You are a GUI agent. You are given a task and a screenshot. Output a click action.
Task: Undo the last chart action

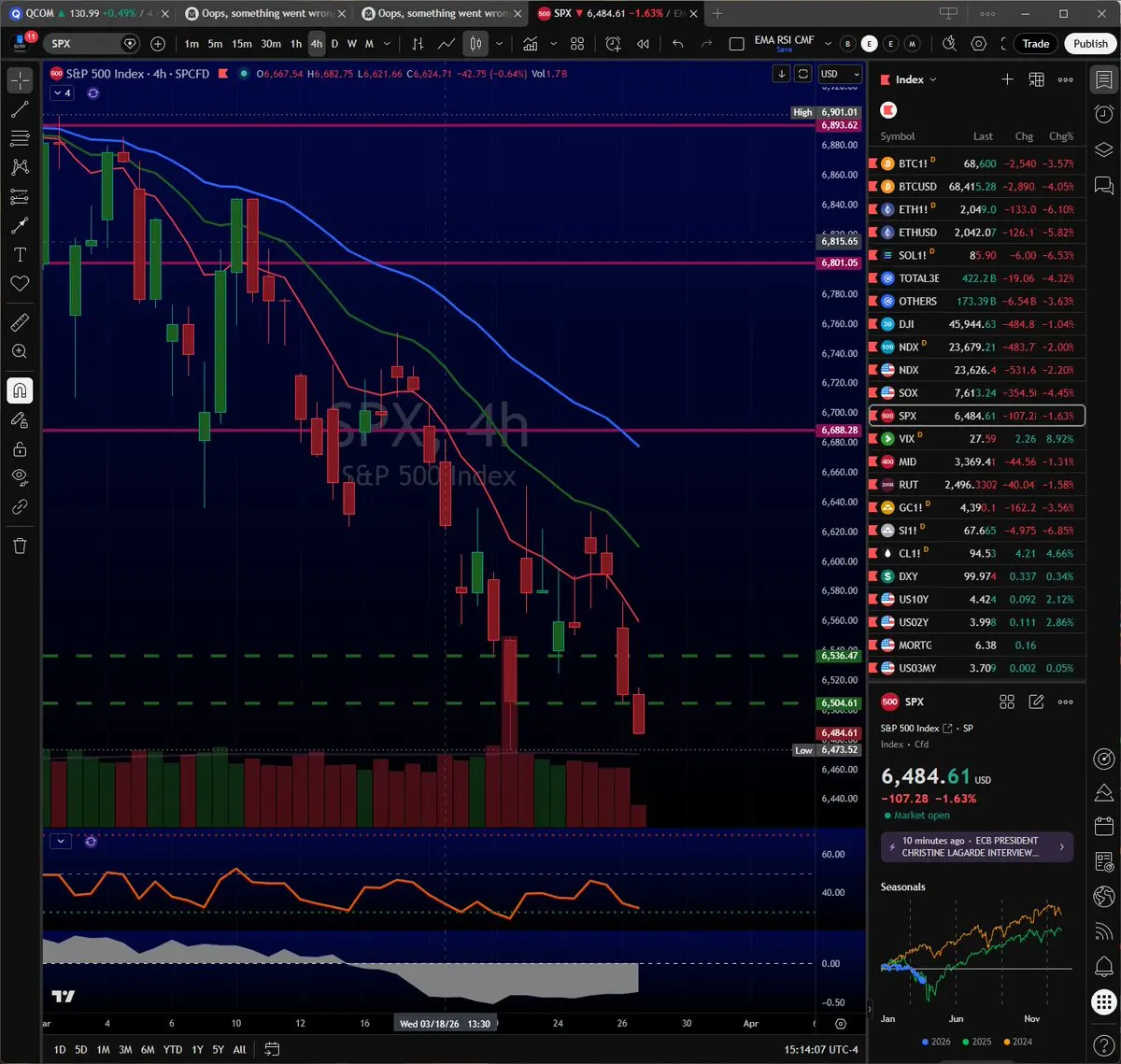pyautogui.click(x=678, y=44)
